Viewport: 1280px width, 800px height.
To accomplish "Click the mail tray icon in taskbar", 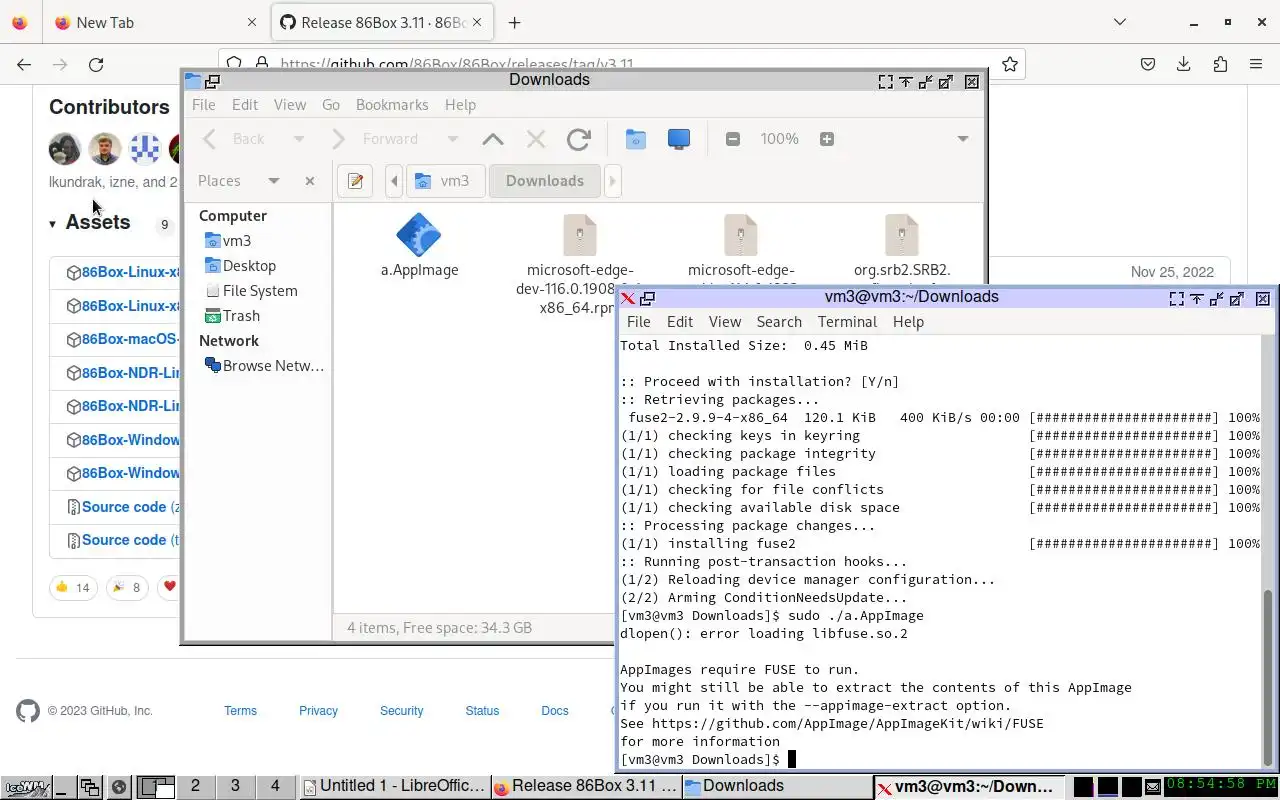I will (1152, 787).
